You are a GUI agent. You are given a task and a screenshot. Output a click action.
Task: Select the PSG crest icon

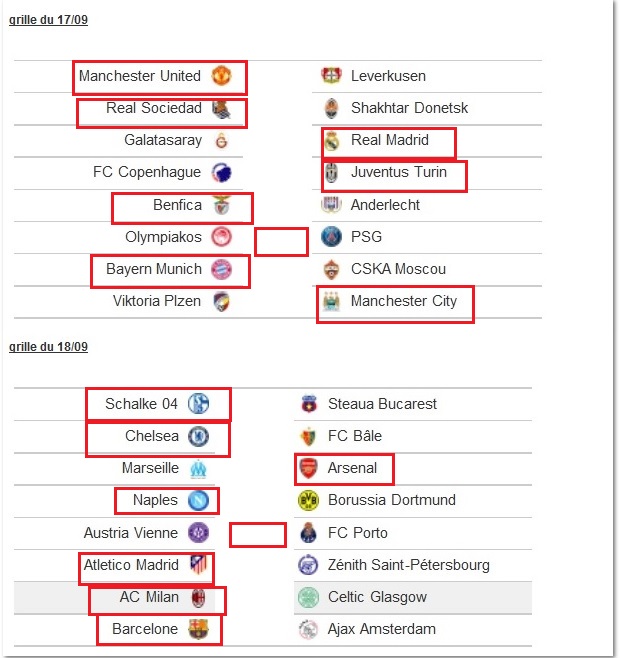[331, 236]
